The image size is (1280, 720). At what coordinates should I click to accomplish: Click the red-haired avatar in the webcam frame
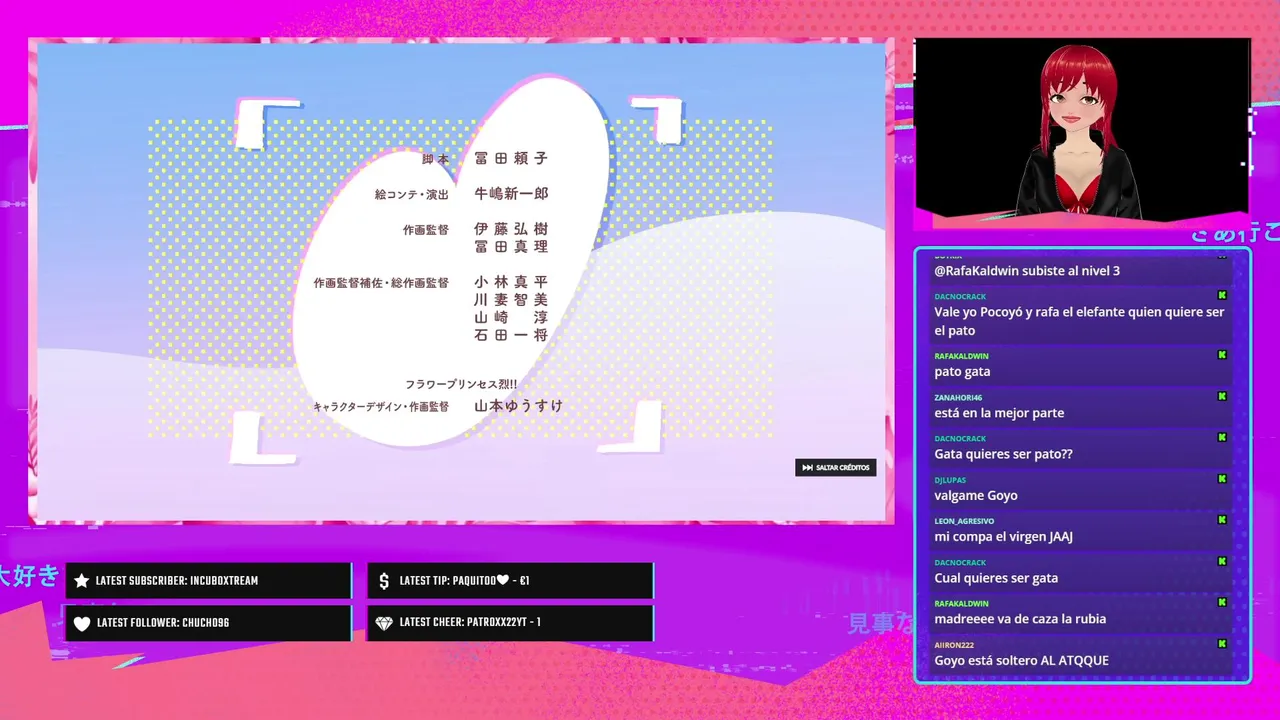pyautogui.click(x=1079, y=130)
